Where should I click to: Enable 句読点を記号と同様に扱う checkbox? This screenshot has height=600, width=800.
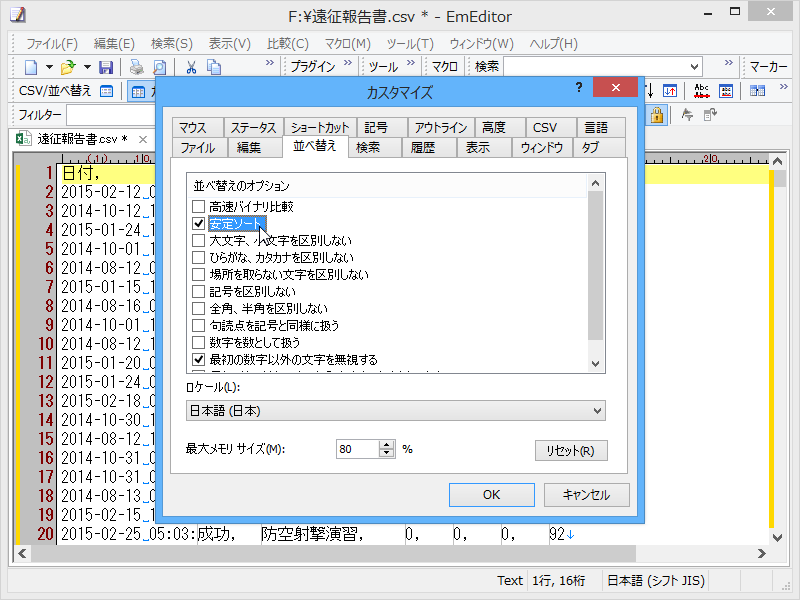click(198, 326)
